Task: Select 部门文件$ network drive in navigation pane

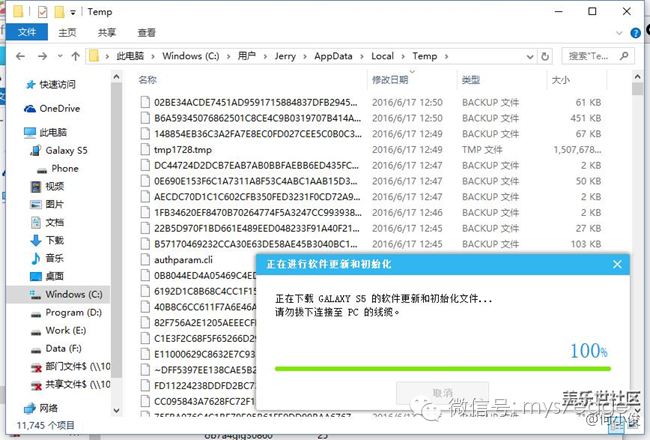Action: point(71,366)
